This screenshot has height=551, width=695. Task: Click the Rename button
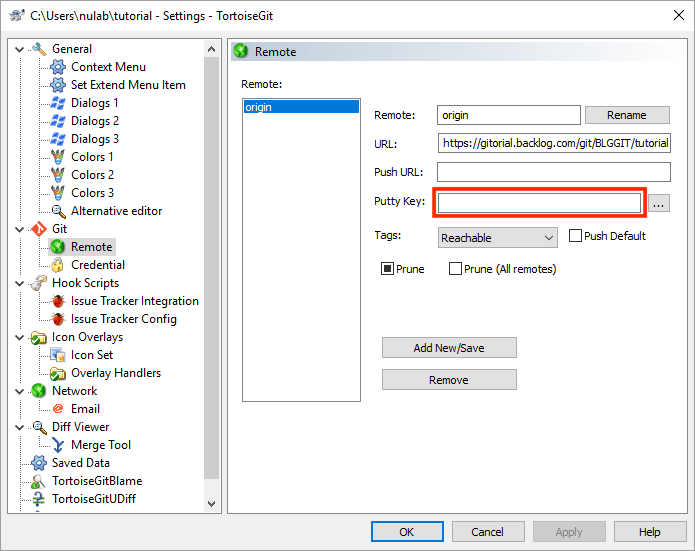pyautogui.click(x=627, y=115)
